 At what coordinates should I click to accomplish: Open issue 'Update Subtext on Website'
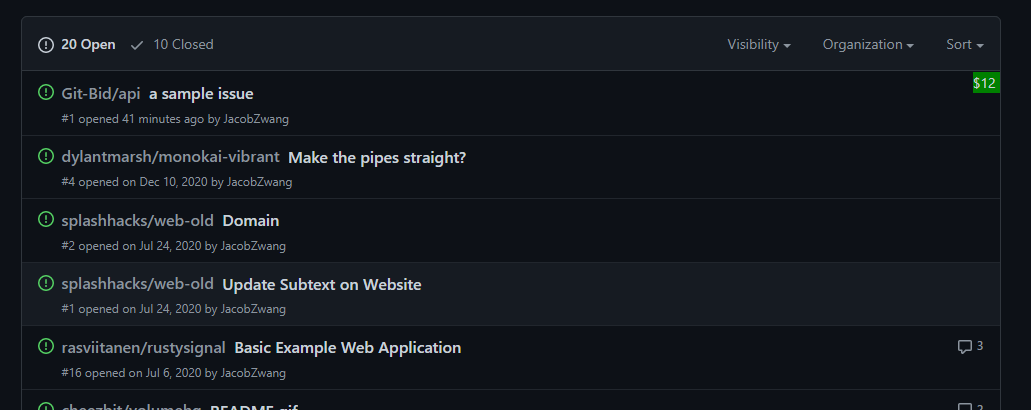322,285
